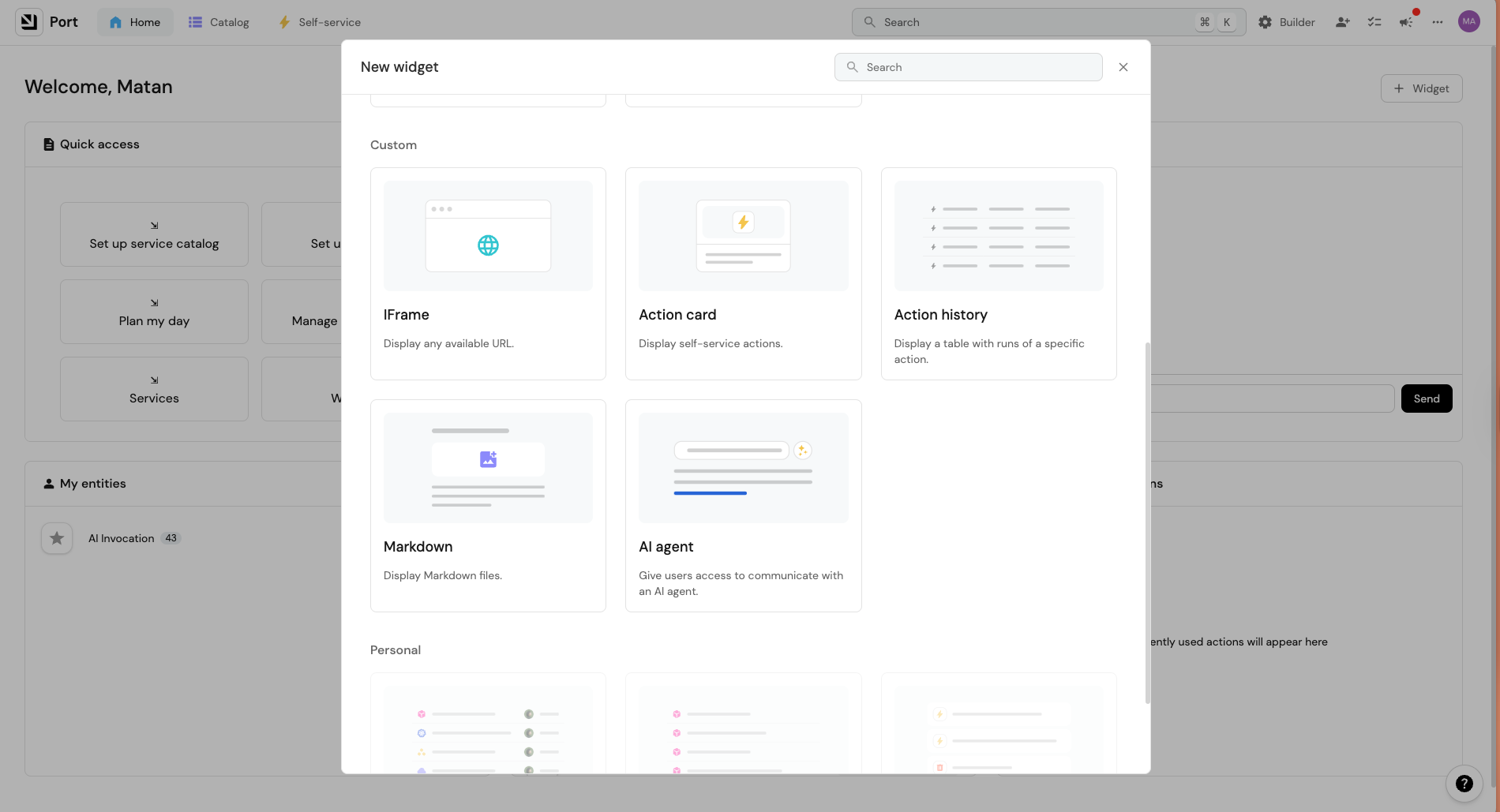1500x812 pixels.
Task: Click the dialog's vertical scrollbar
Action: coord(1147,521)
